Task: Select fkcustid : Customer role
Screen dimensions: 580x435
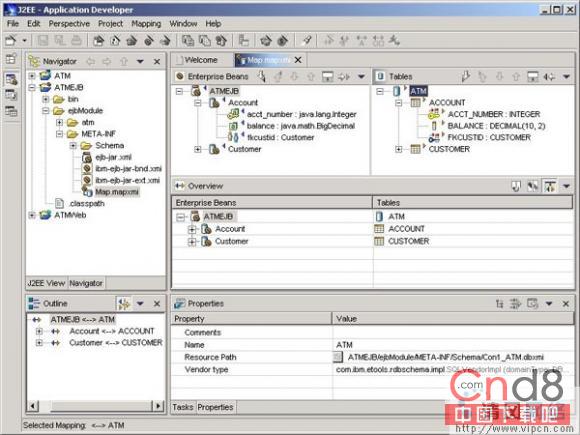Action: coord(280,138)
